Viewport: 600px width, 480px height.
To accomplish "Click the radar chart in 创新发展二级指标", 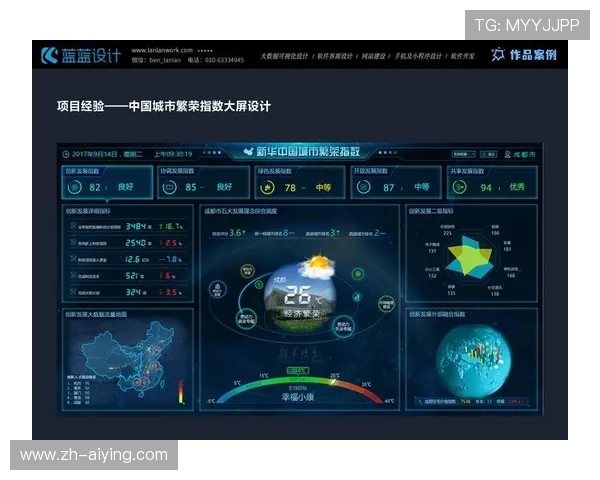I will (470, 255).
